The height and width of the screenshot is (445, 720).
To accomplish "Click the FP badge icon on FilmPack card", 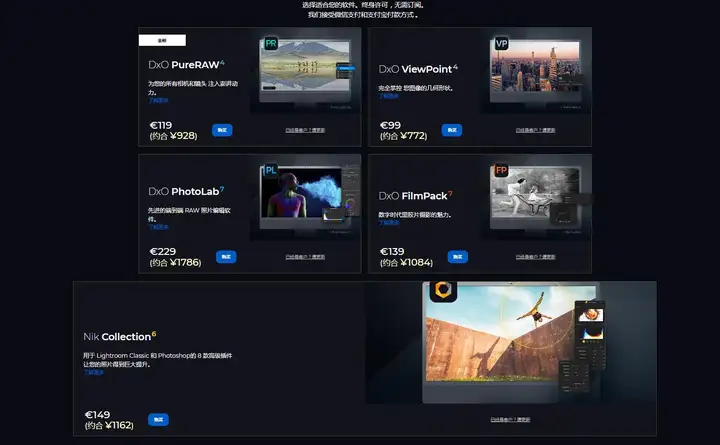I will (501, 170).
